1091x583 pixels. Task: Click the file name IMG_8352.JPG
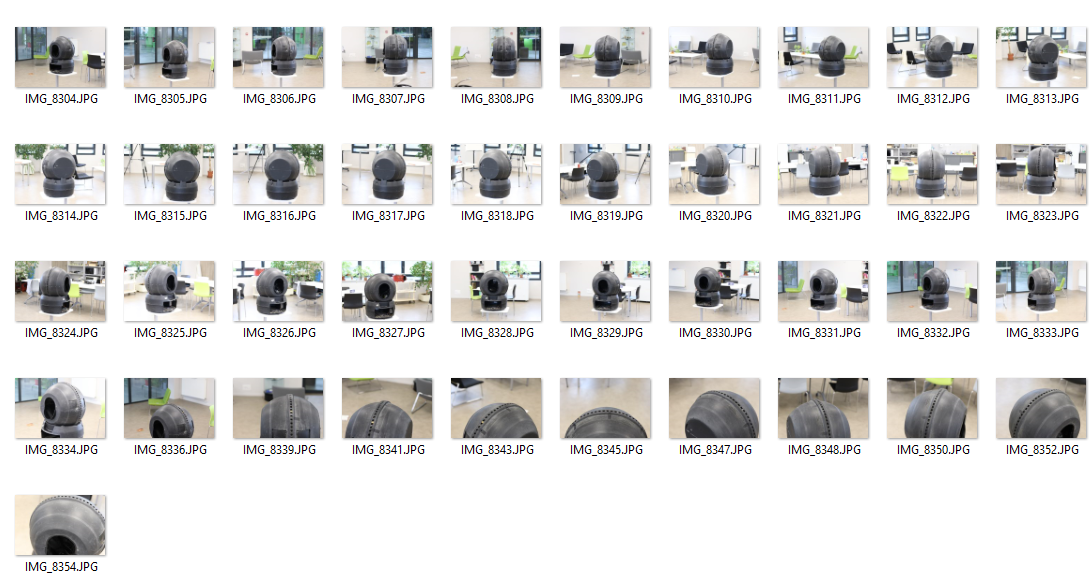[x=1042, y=449]
